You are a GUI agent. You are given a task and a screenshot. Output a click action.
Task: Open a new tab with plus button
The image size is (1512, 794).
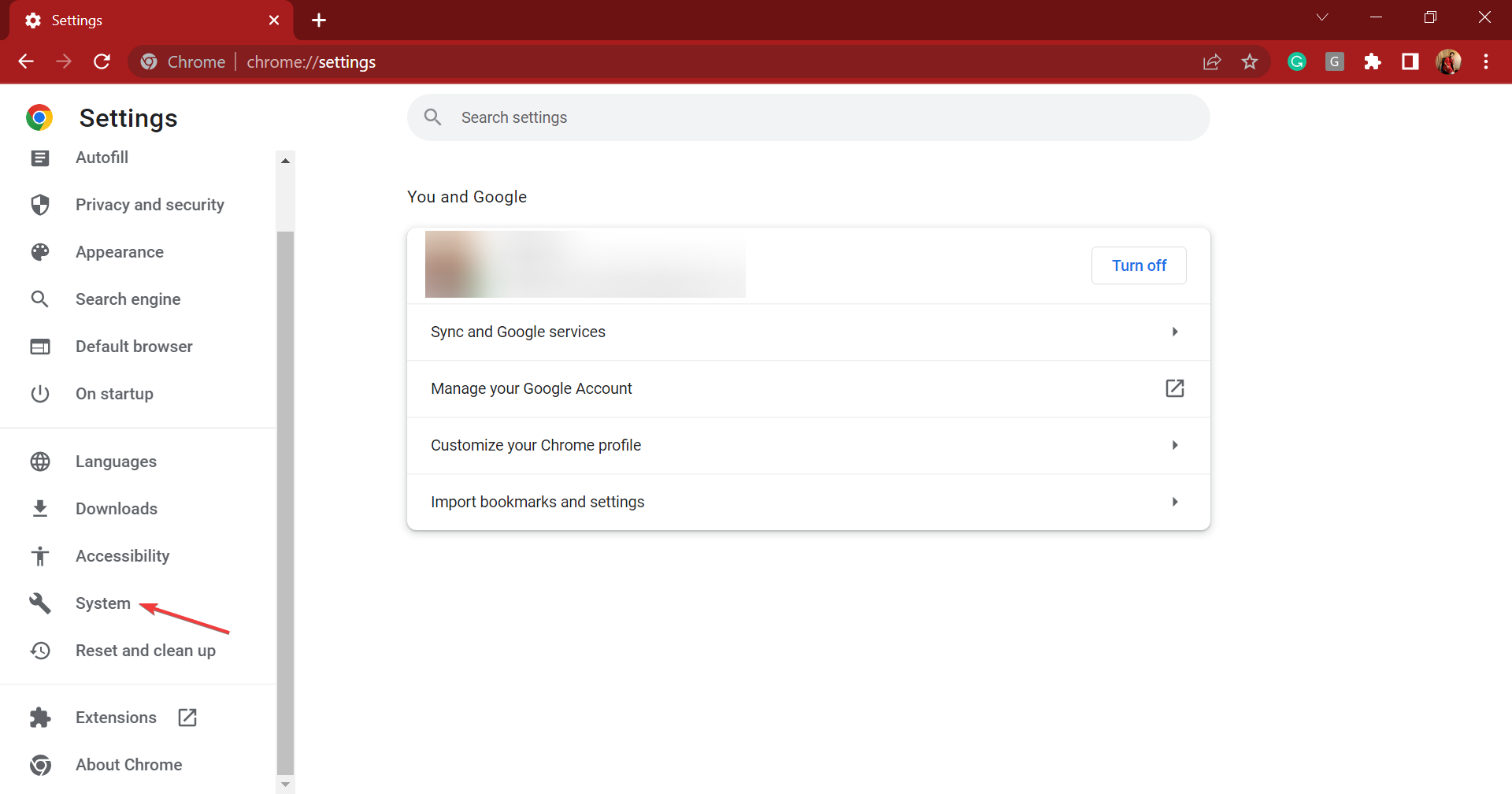click(x=319, y=20)
